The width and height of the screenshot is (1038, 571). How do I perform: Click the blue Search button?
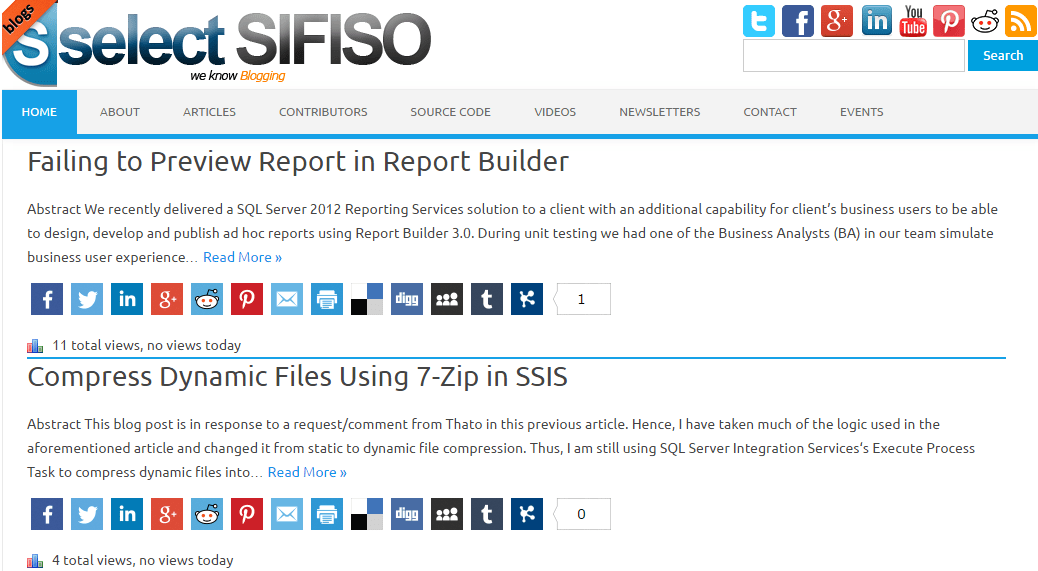(x=1003, y=56)
